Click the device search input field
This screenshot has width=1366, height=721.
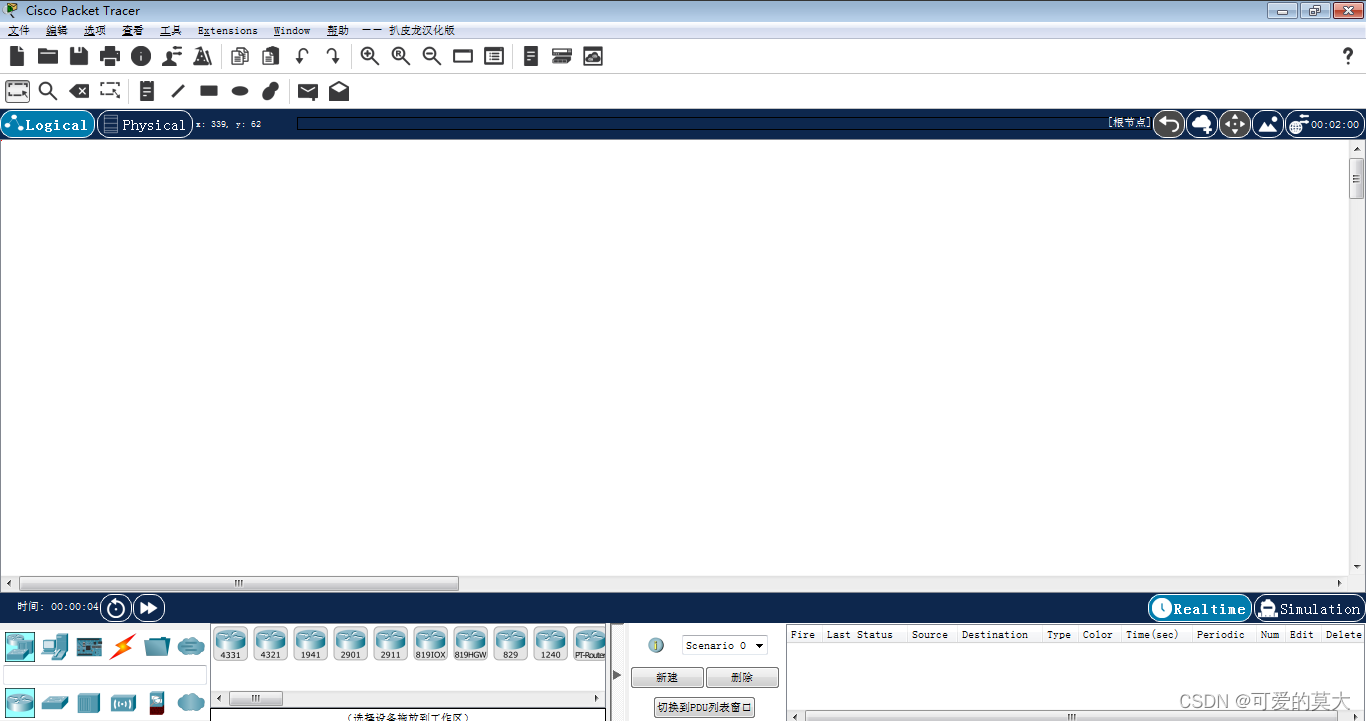tap(105, 675)
